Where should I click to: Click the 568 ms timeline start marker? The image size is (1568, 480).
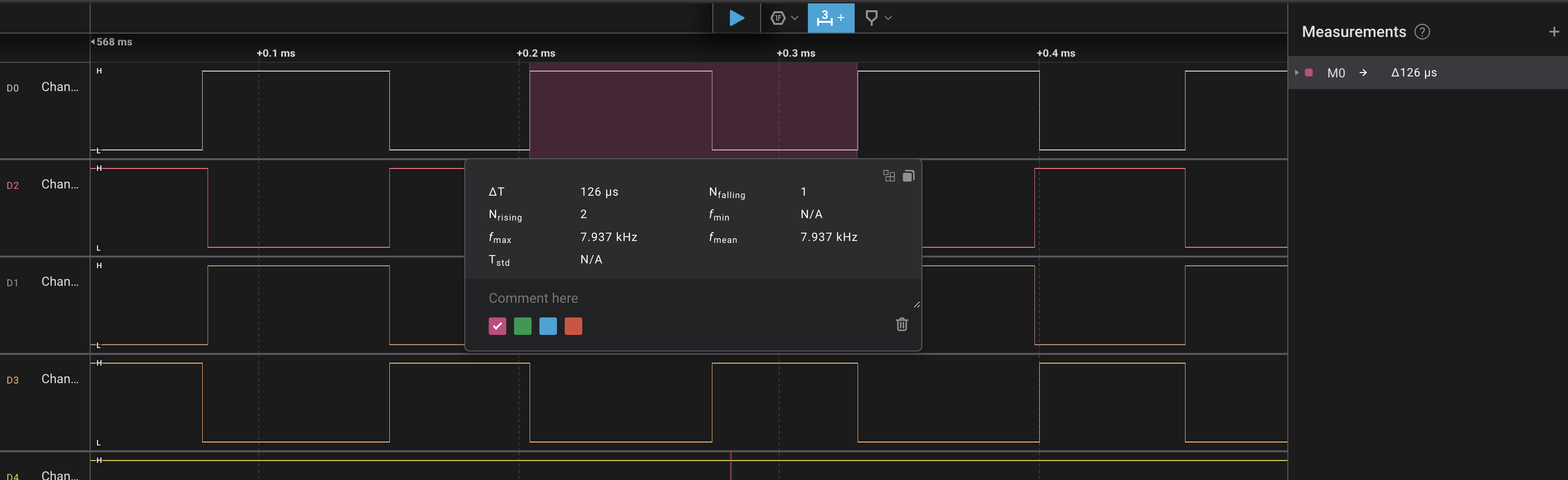[113, 42]
